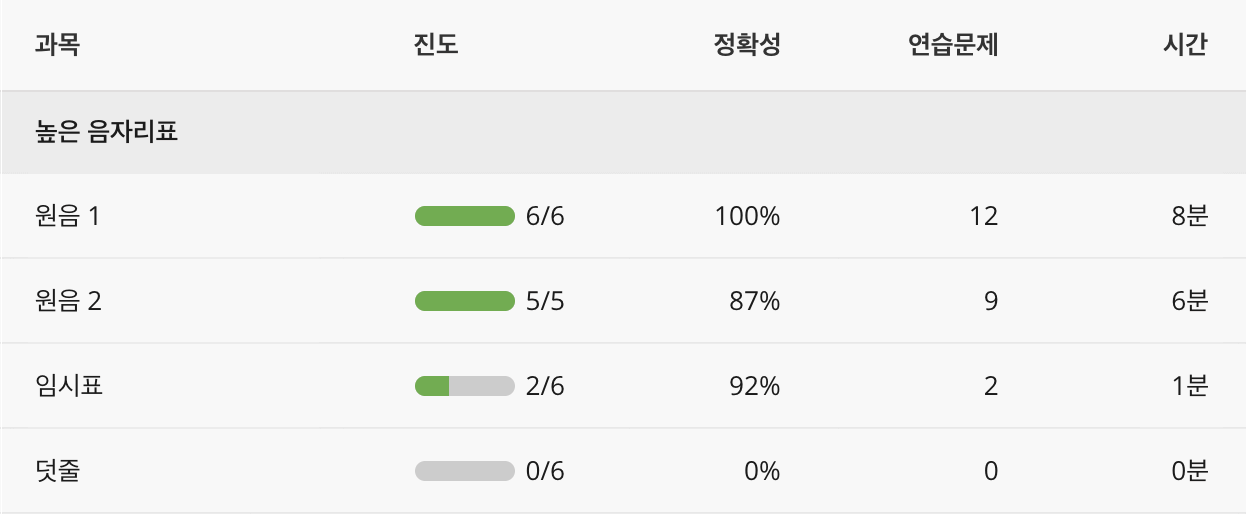Click the 100% accuracy value
The width and height of the screenshot is (1246, 514).
point(747,216)
